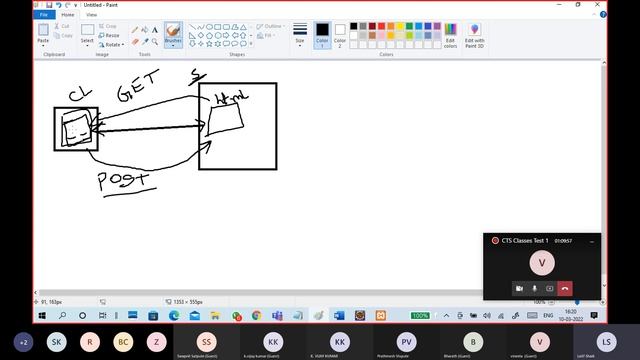
Task: Open the Select dropdown arrow
Action: (x=87, y=45)
